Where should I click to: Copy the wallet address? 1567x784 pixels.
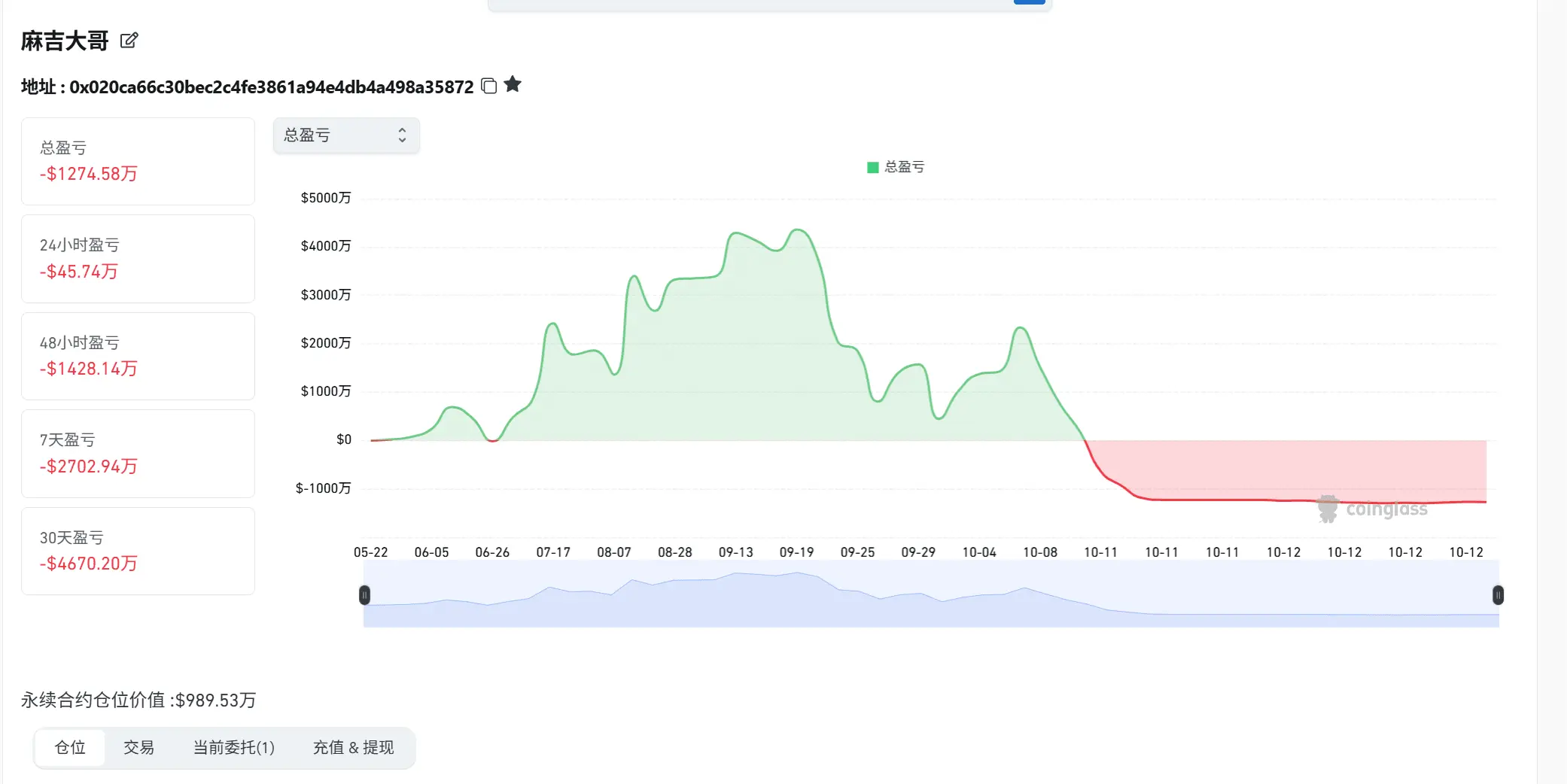pyautogui.click(x=488, y=86)
